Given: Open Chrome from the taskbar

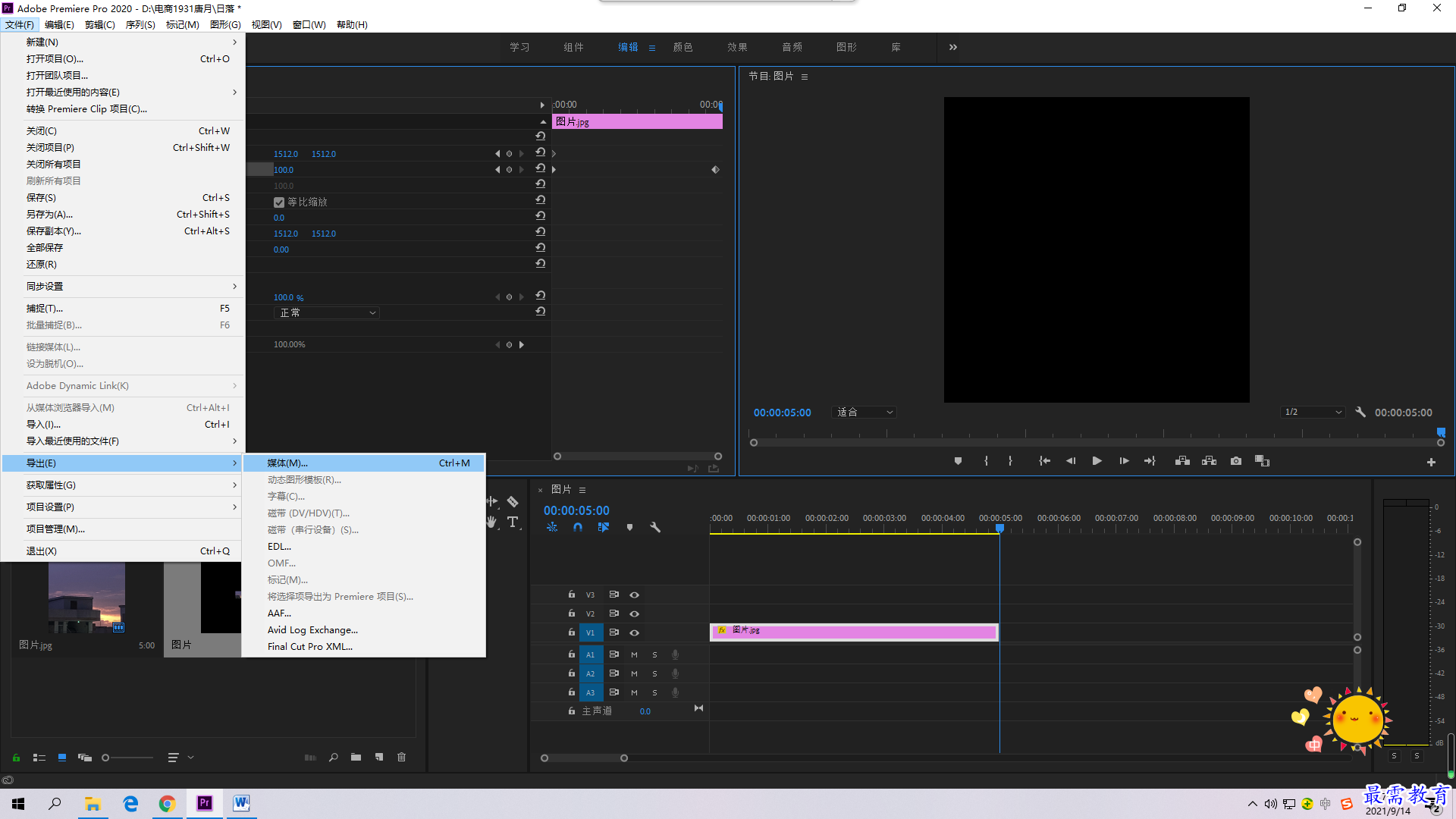Looking at the screenshot, I should pyautogui.click(x=167, y=804).
